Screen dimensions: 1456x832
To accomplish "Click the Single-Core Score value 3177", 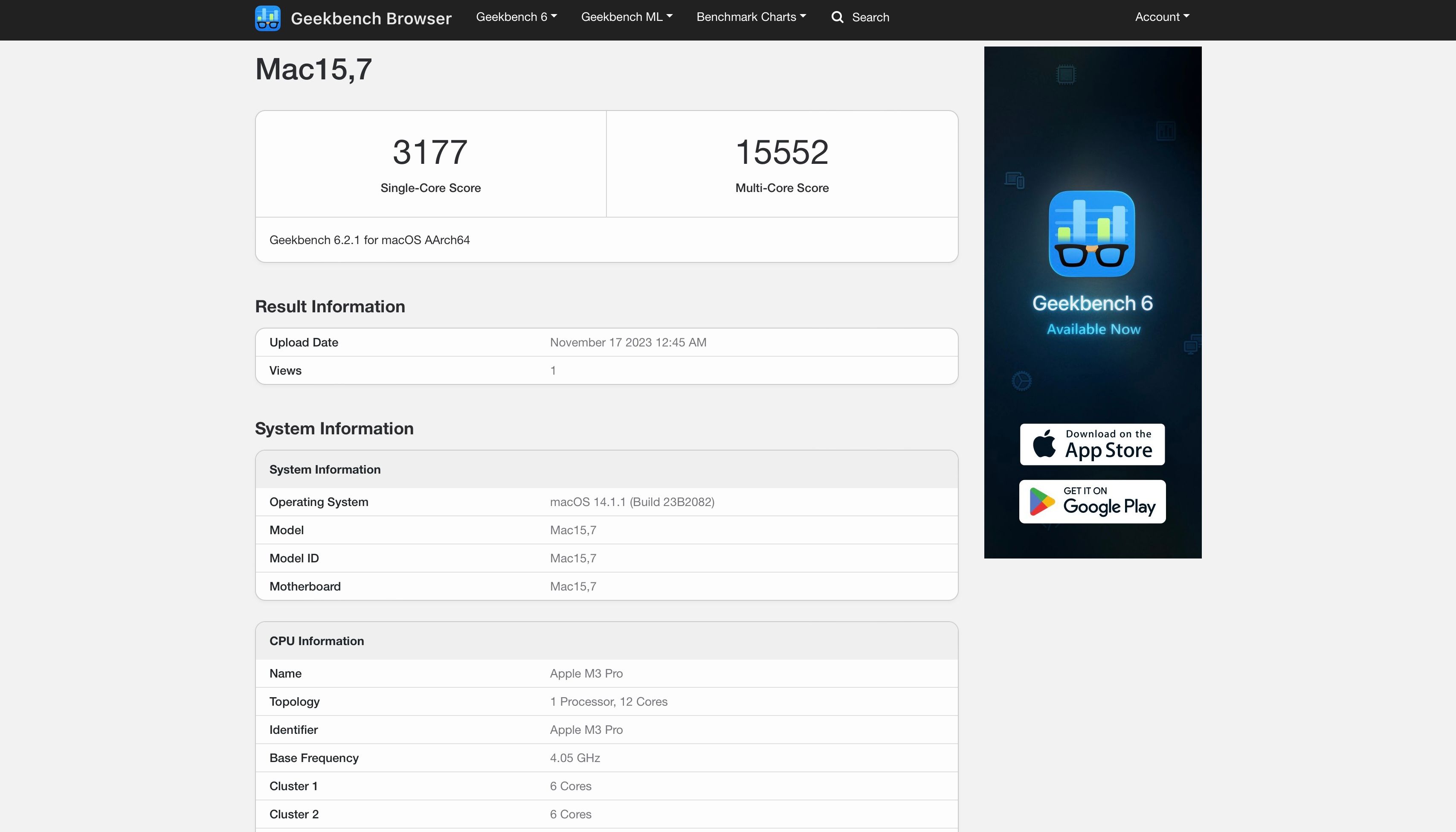I will pyautogui.click(x=430, y=151).
